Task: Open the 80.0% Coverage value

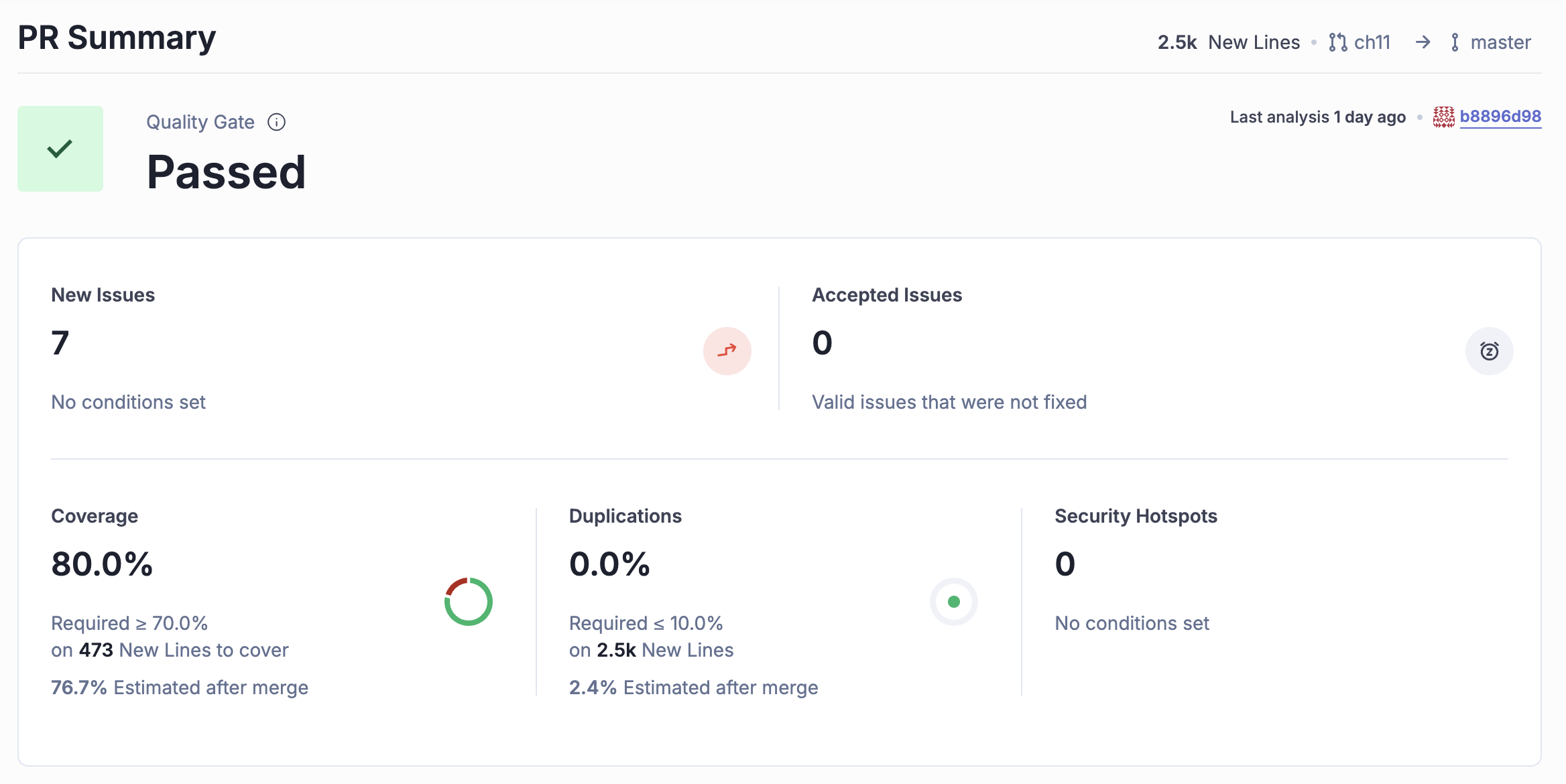Action: point(102,564)
